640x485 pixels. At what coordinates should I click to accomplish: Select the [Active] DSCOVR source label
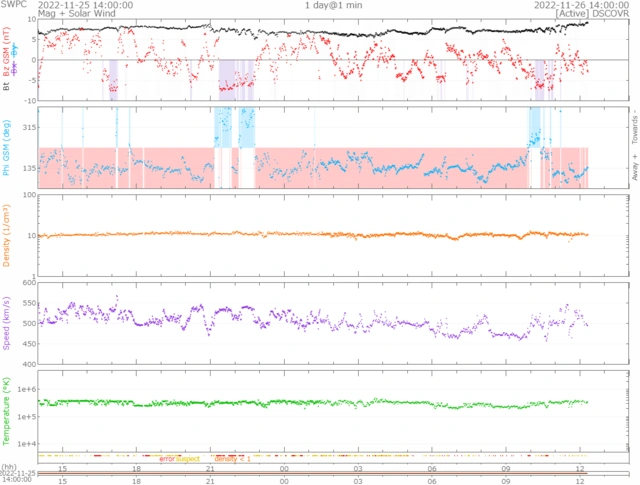592,13
